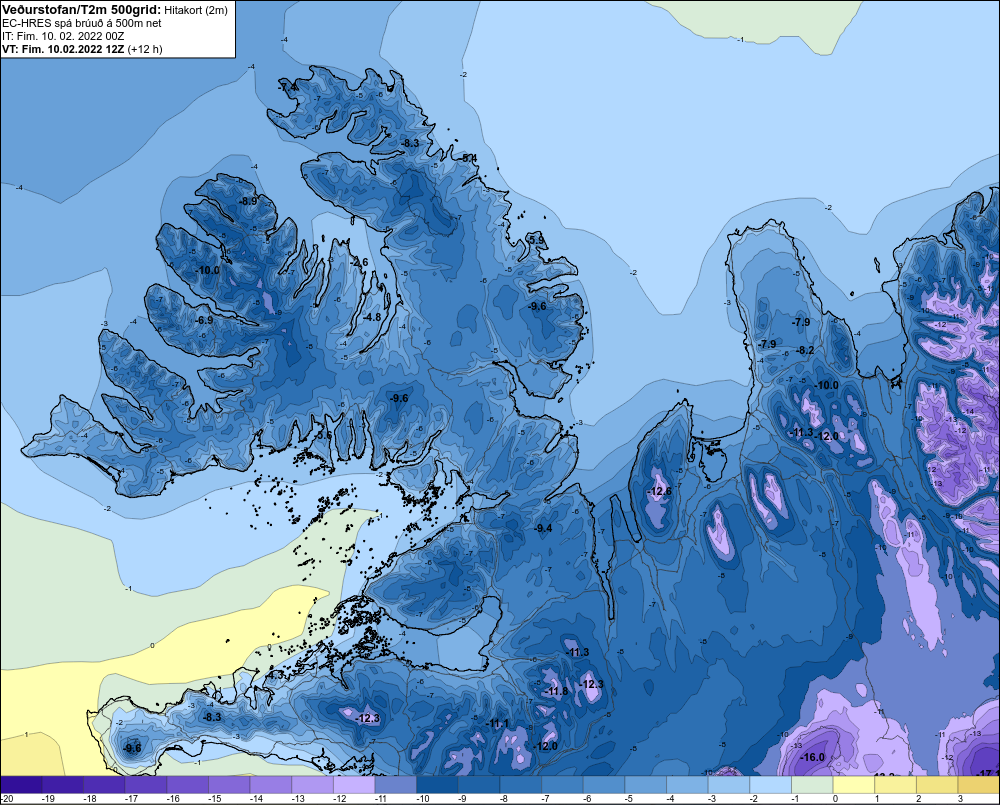Screen dimensions: 1000x805
Task: Click the '-5' label in the color legend
Action: [x=629, y=799]
